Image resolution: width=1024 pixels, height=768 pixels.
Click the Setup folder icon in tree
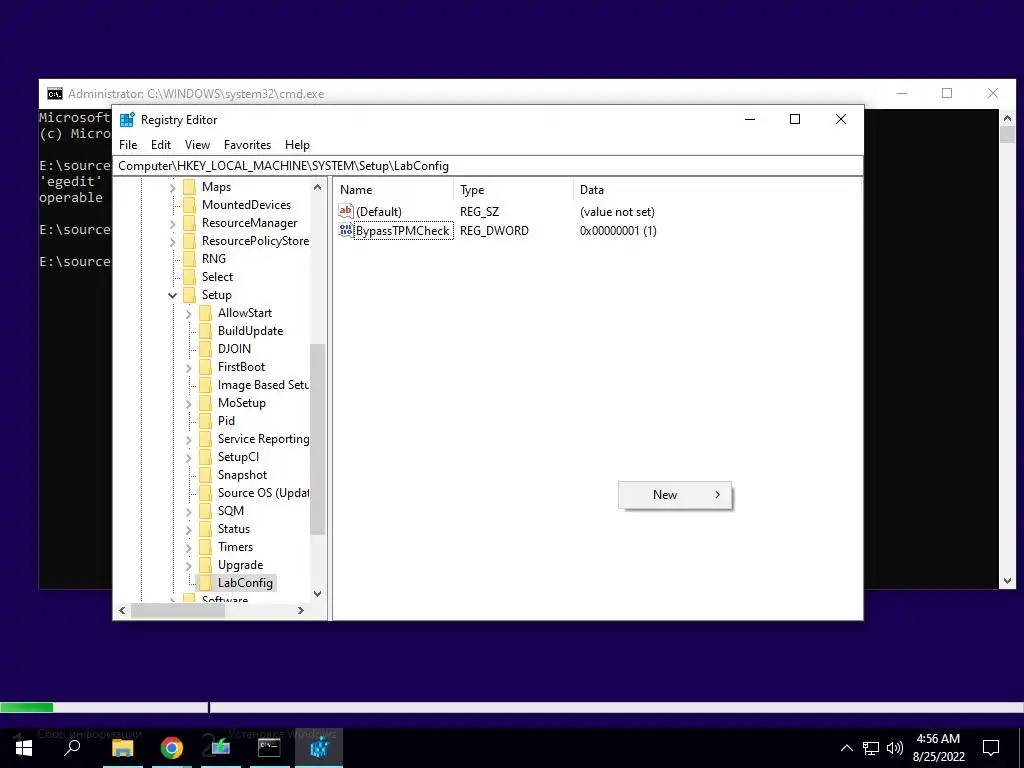click(x=189, y=295)
